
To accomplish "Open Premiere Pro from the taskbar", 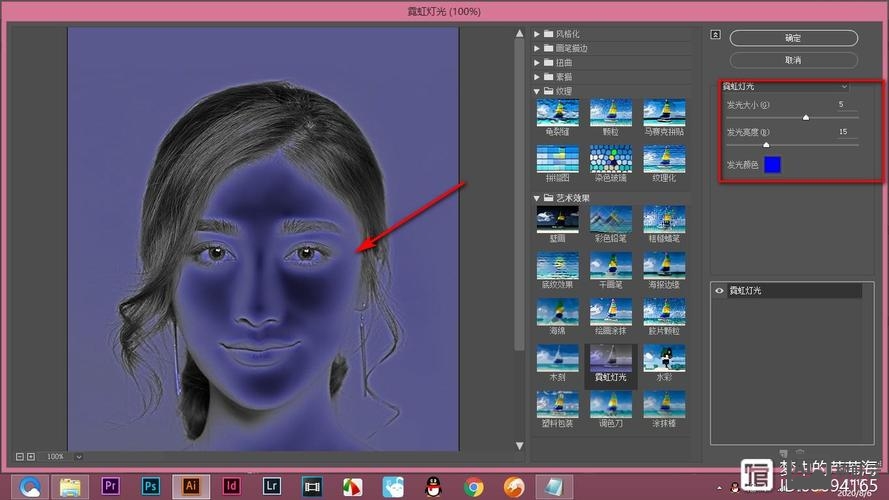I will tap(111, 486).
